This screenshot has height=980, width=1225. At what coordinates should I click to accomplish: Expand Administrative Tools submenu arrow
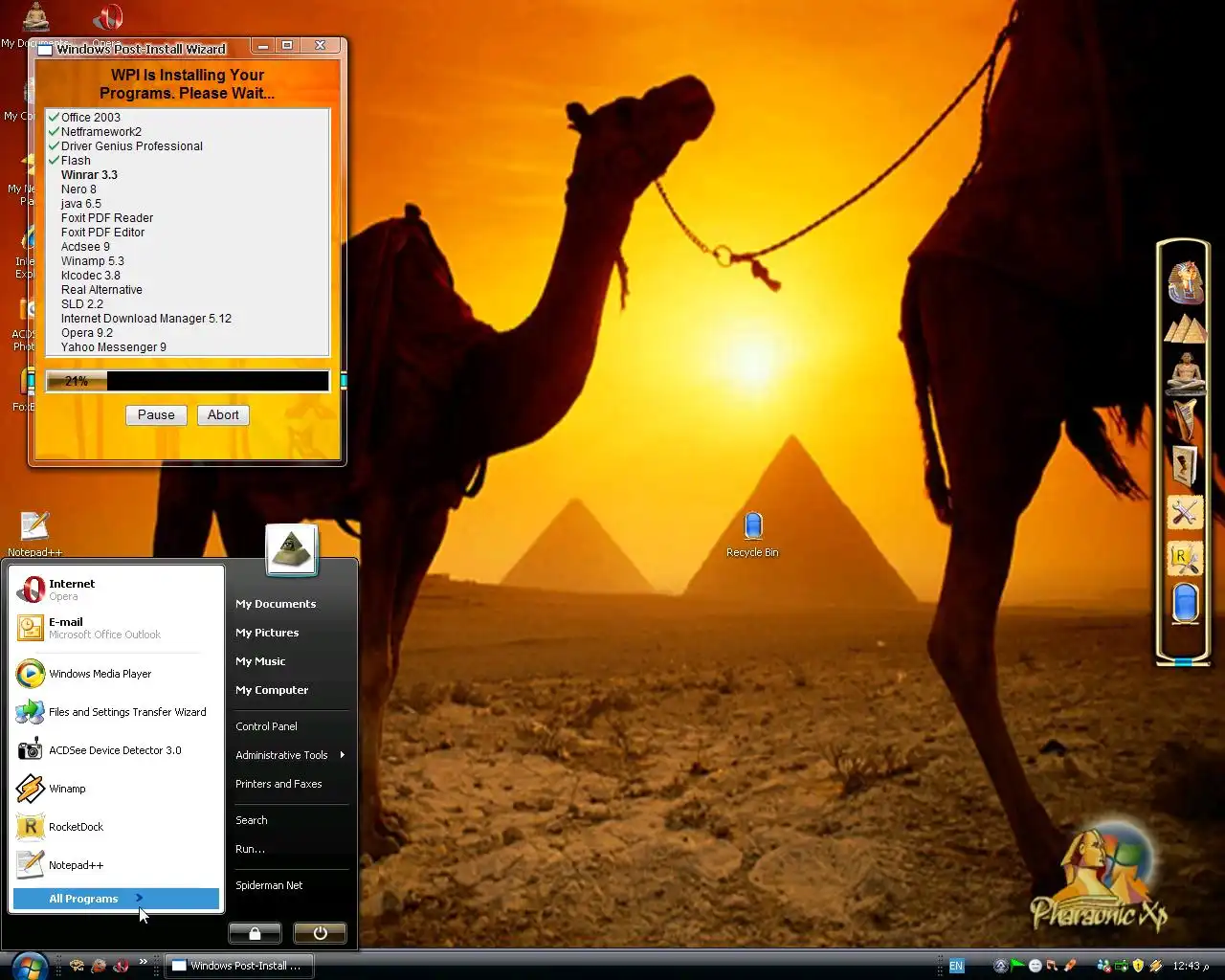pos(342,755)
